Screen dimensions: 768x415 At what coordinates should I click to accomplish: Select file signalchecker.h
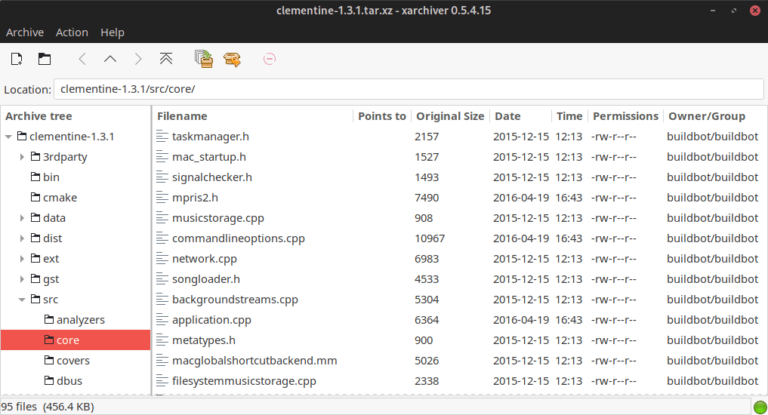[212, 177]
